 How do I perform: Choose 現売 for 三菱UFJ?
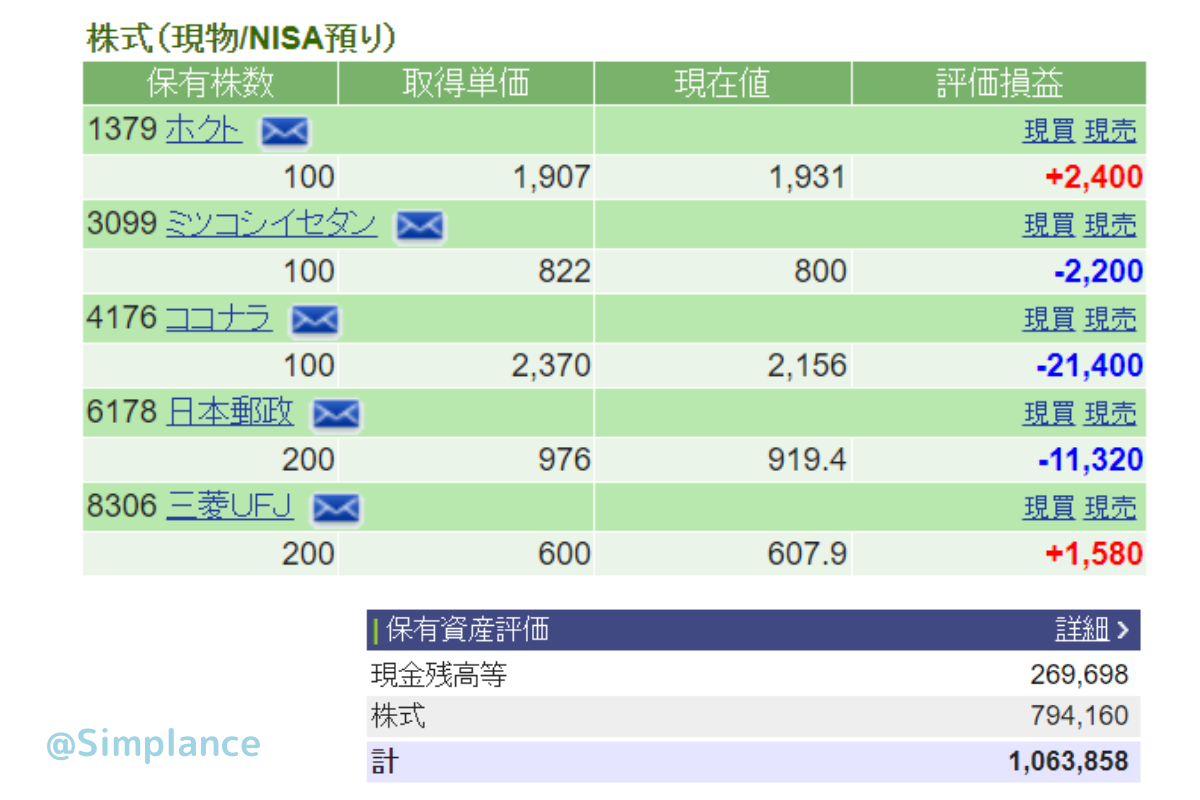1110,507
